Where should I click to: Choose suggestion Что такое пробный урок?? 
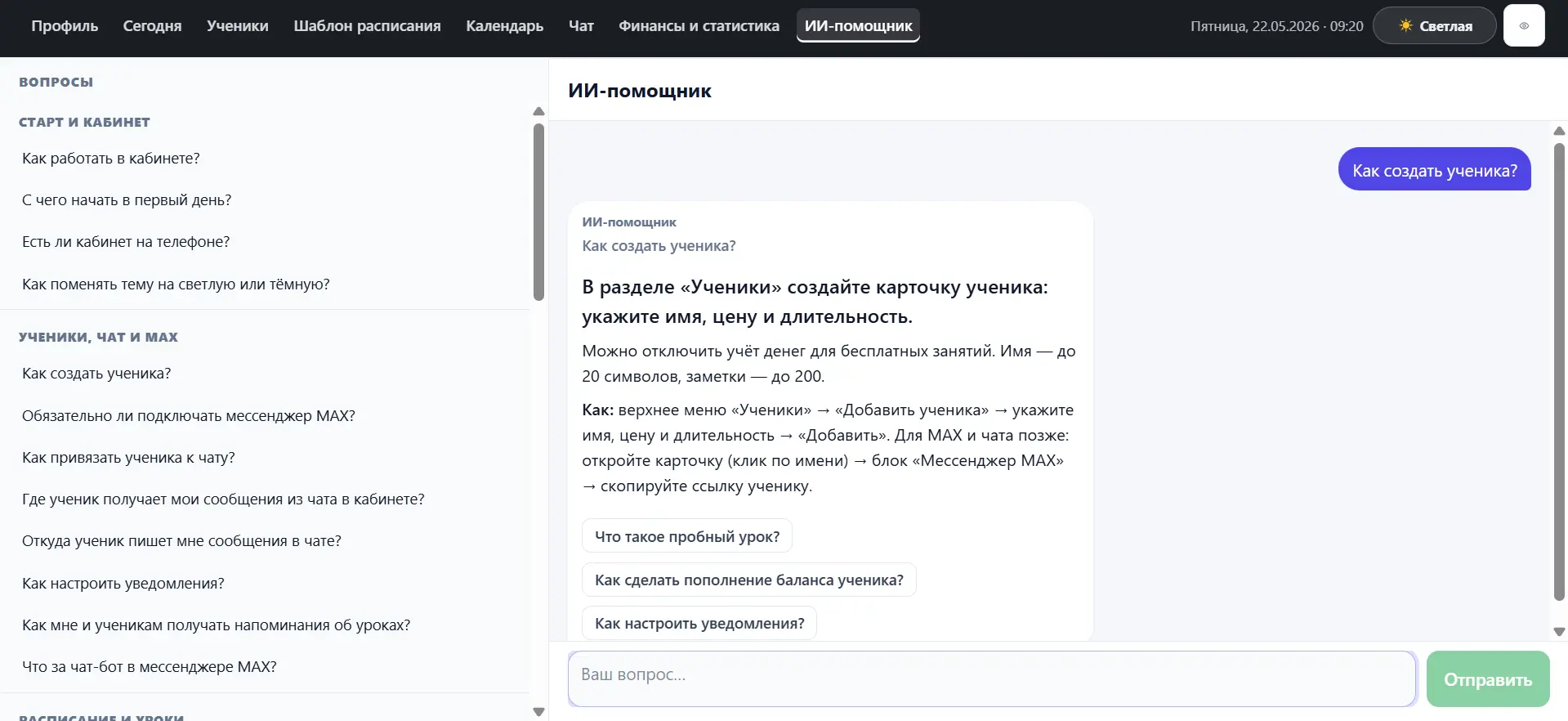[x=687, y=536]
